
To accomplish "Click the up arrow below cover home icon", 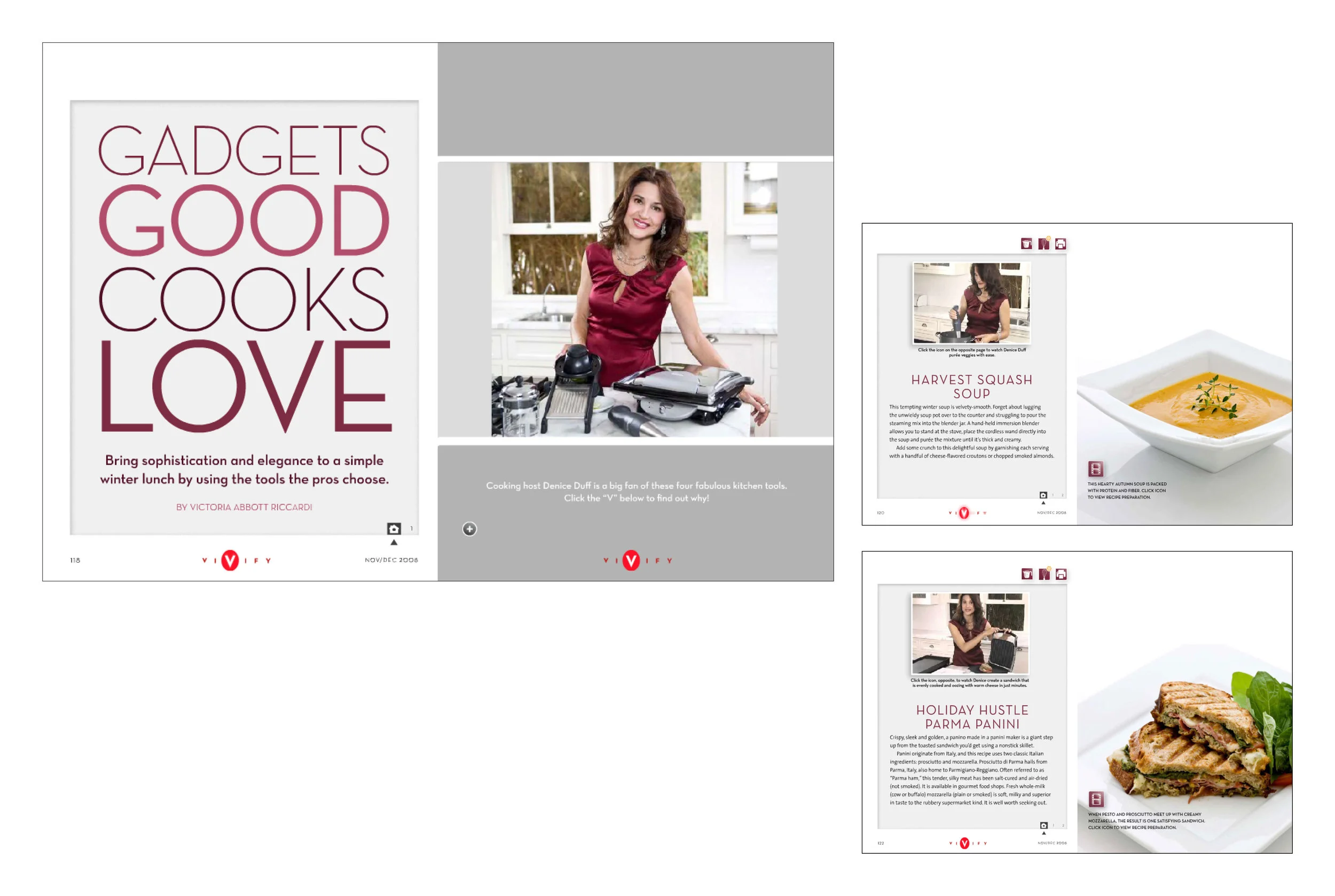I will tap(394, 543).
